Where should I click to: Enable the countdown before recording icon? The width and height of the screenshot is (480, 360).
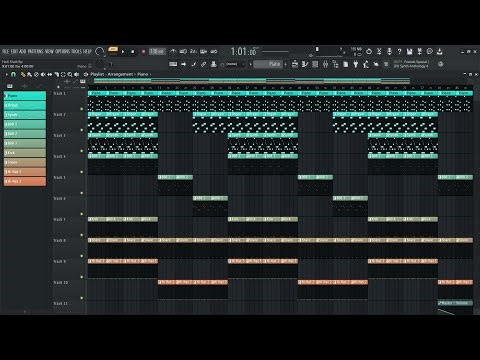coord(193,51)
